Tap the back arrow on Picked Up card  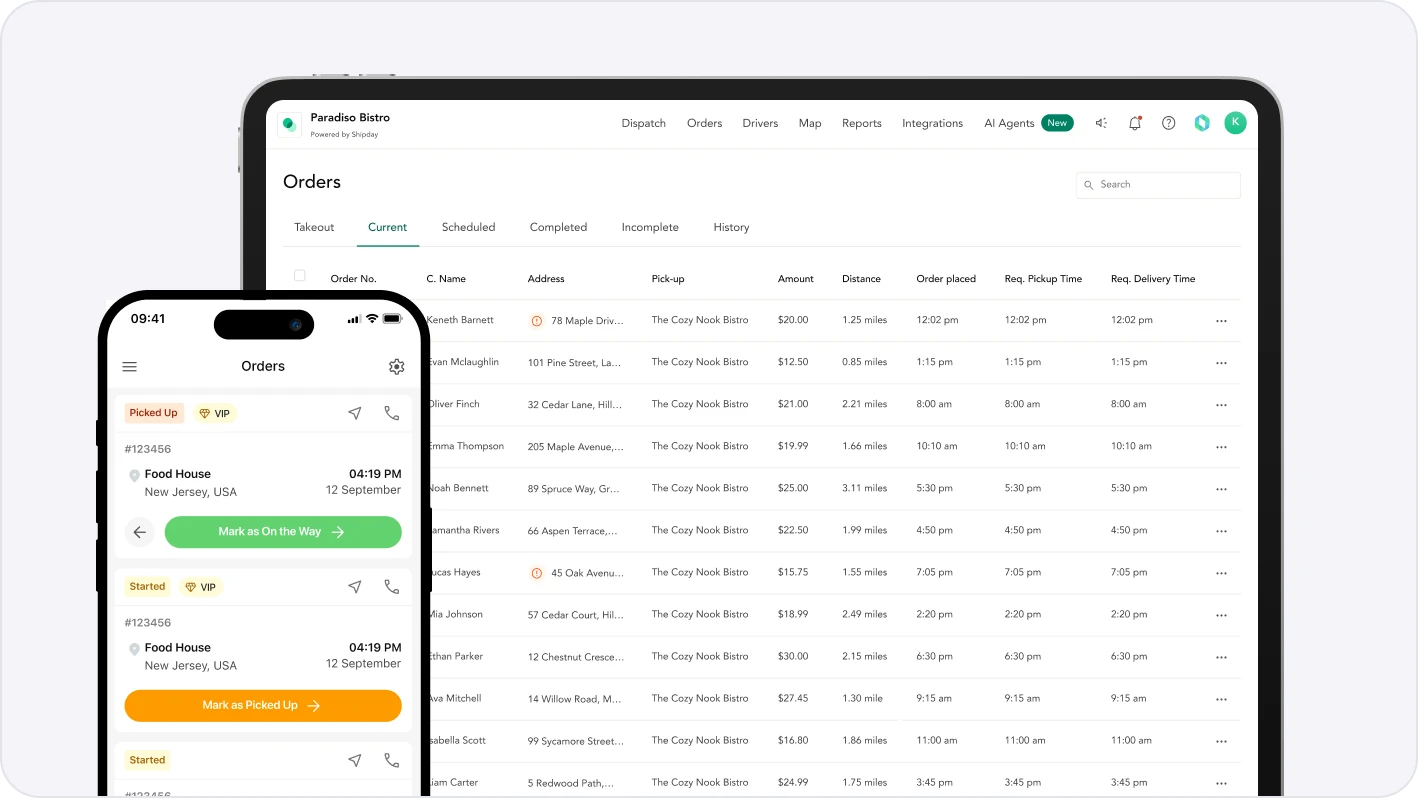140,532
